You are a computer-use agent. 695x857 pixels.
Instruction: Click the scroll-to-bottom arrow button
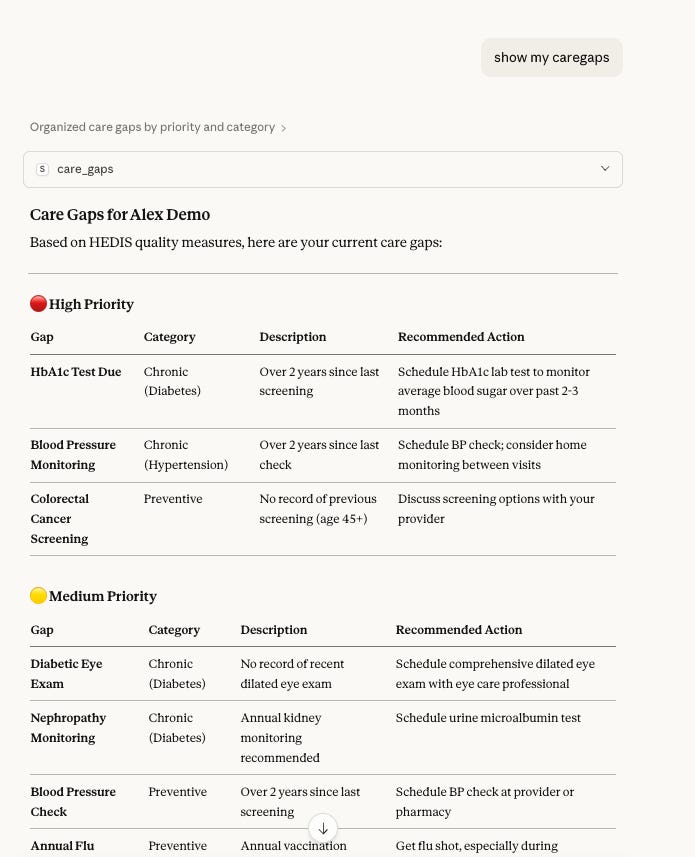click(323, 829)
